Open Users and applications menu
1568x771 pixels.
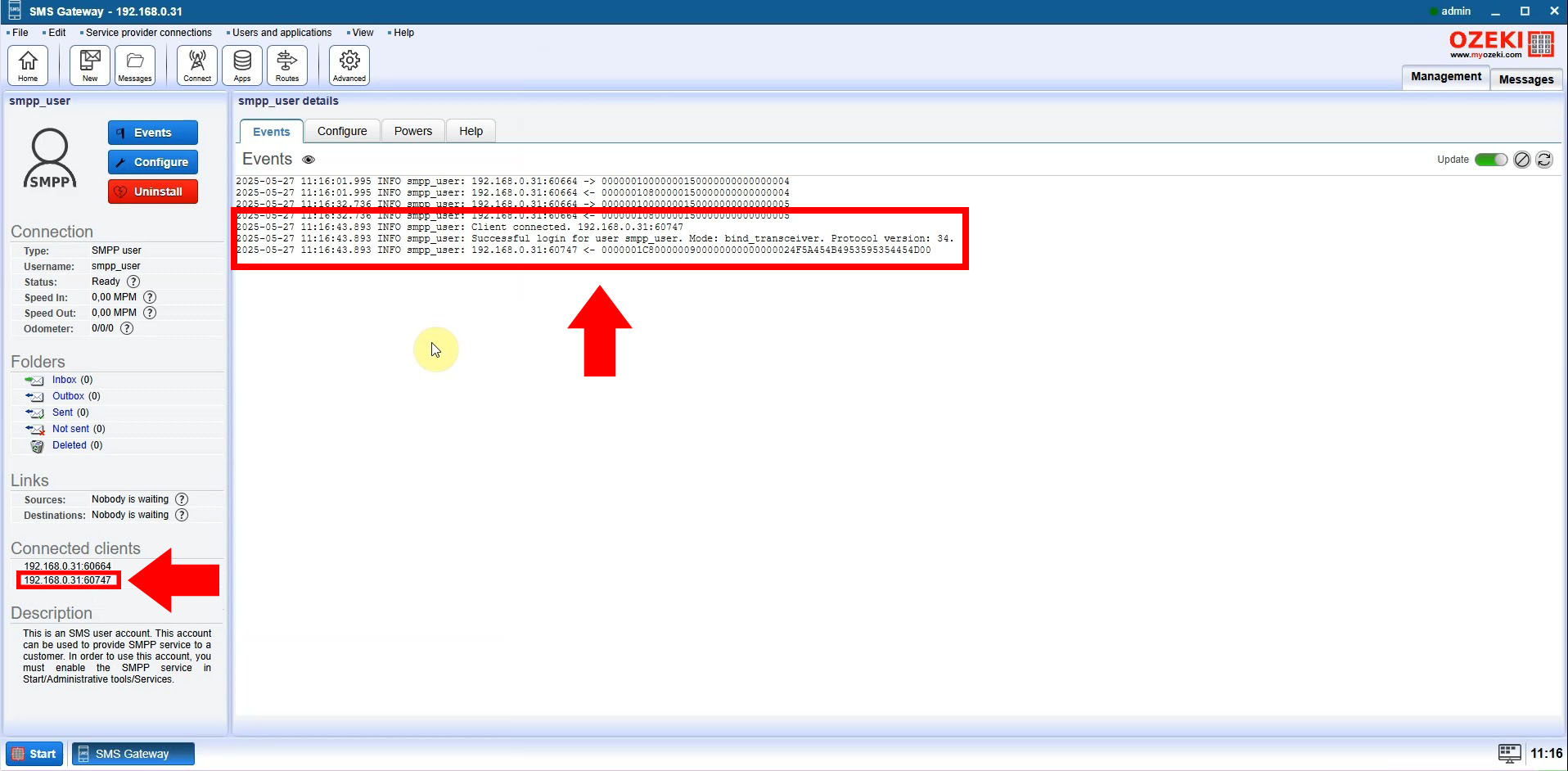pyautogui.click(x=282, y=33)
